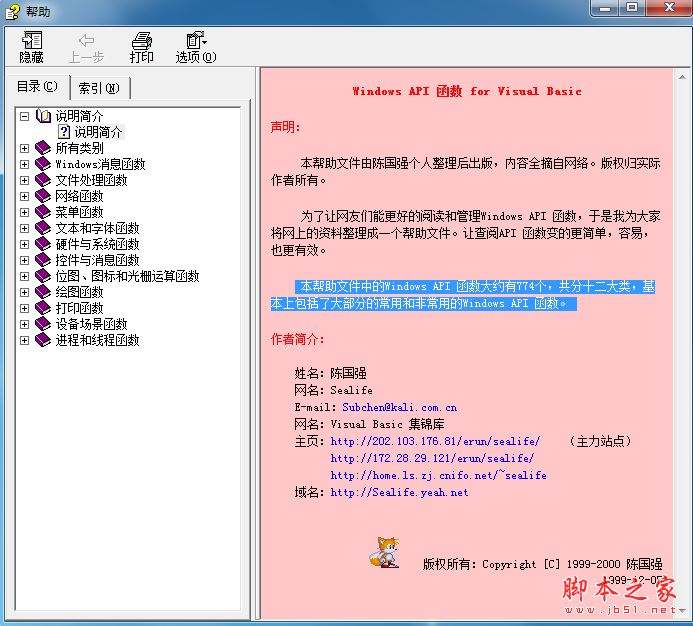The image size is (693, 626).
Task: Open the http://172.28.29.121/erun/sealife/ link
Action: [x=432, y=458]
